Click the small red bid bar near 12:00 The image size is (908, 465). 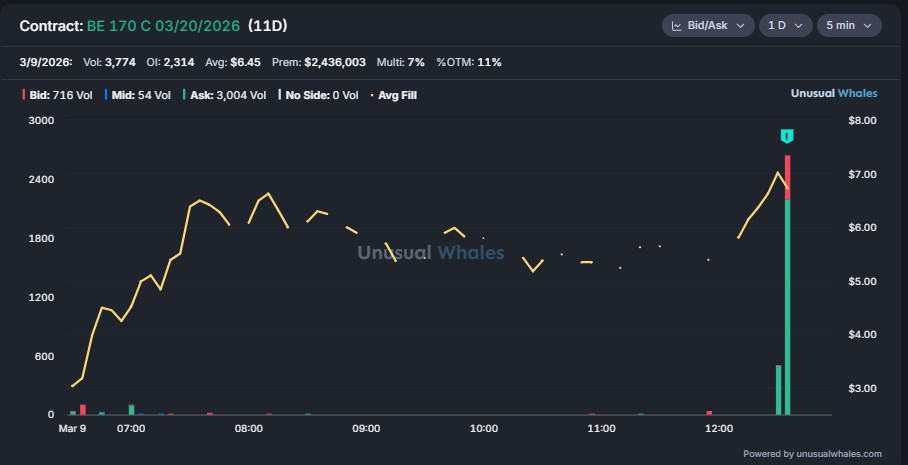pyautogui.click(x=709, y=413)
